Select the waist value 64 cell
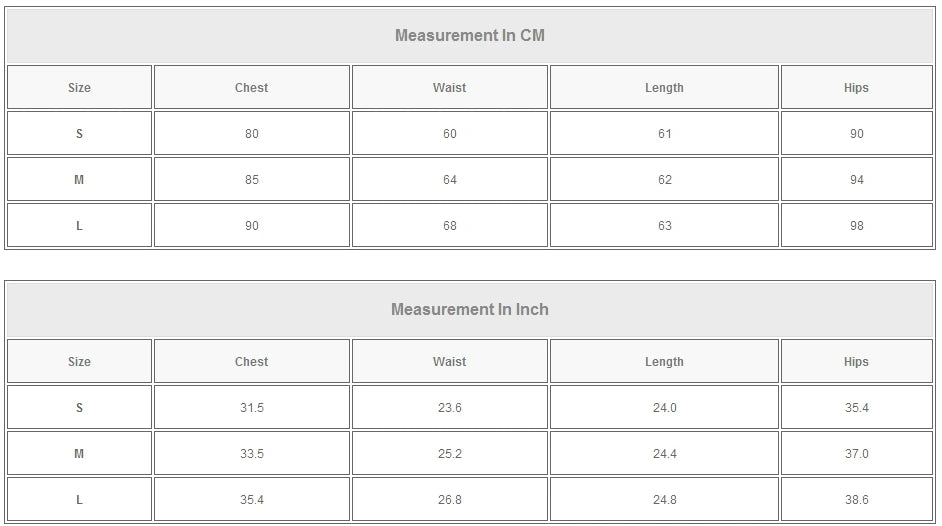Image resolution: width=942 pixels, height=526 pixels. pyautogui.click(x=449, y=180)
